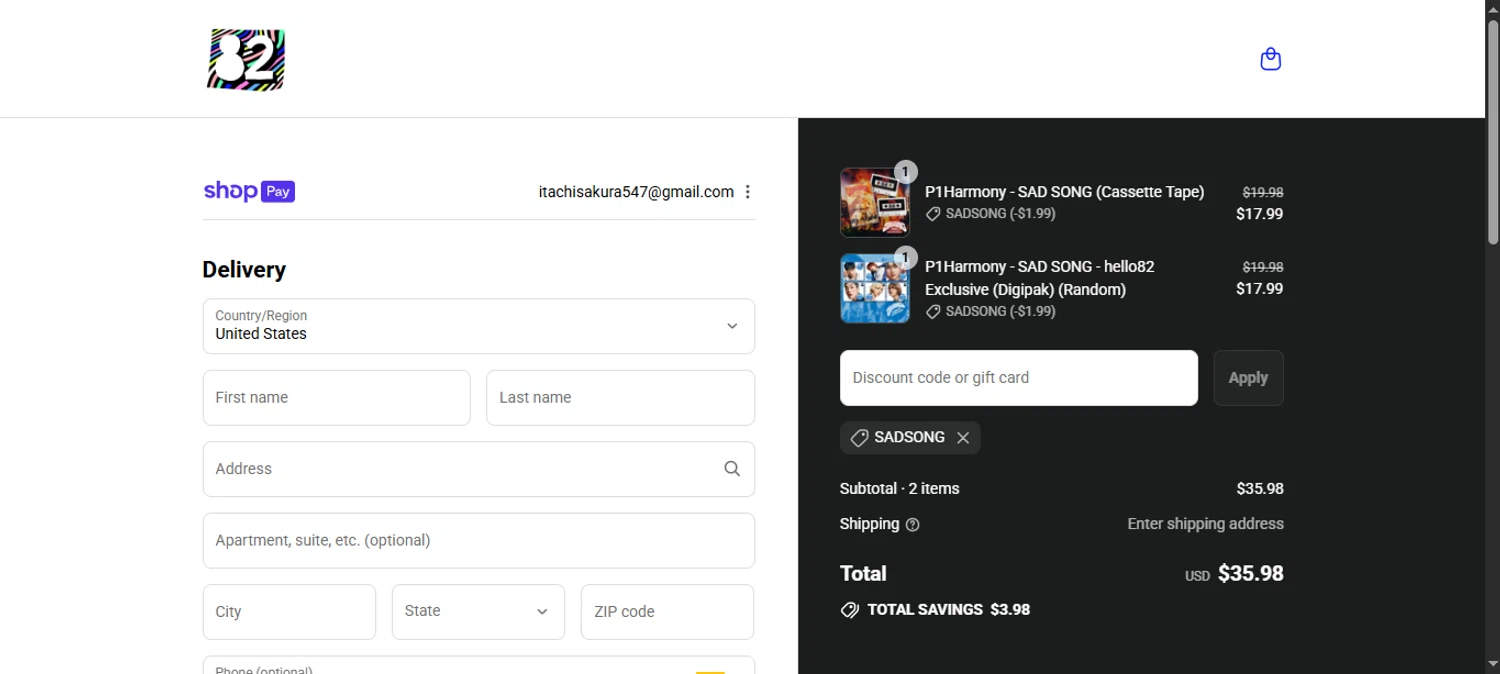1500x674 pixels.
Task: Click the SADSONG discount tag icon
Action: pos(859,438)
